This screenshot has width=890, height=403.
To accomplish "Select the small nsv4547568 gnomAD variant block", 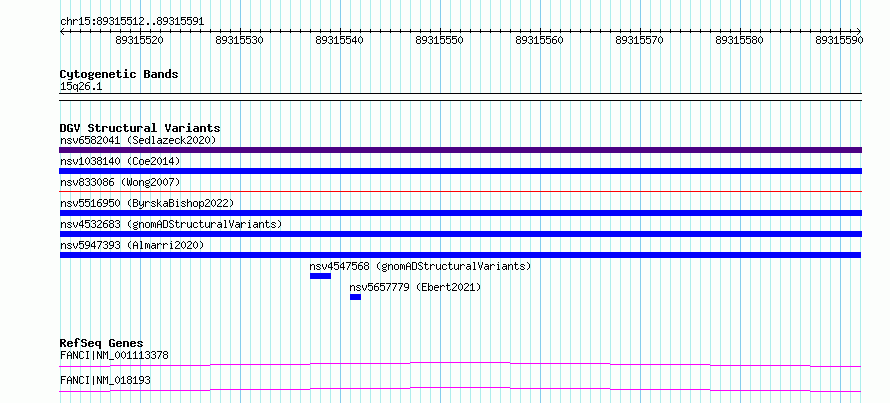I will point(320,276).
